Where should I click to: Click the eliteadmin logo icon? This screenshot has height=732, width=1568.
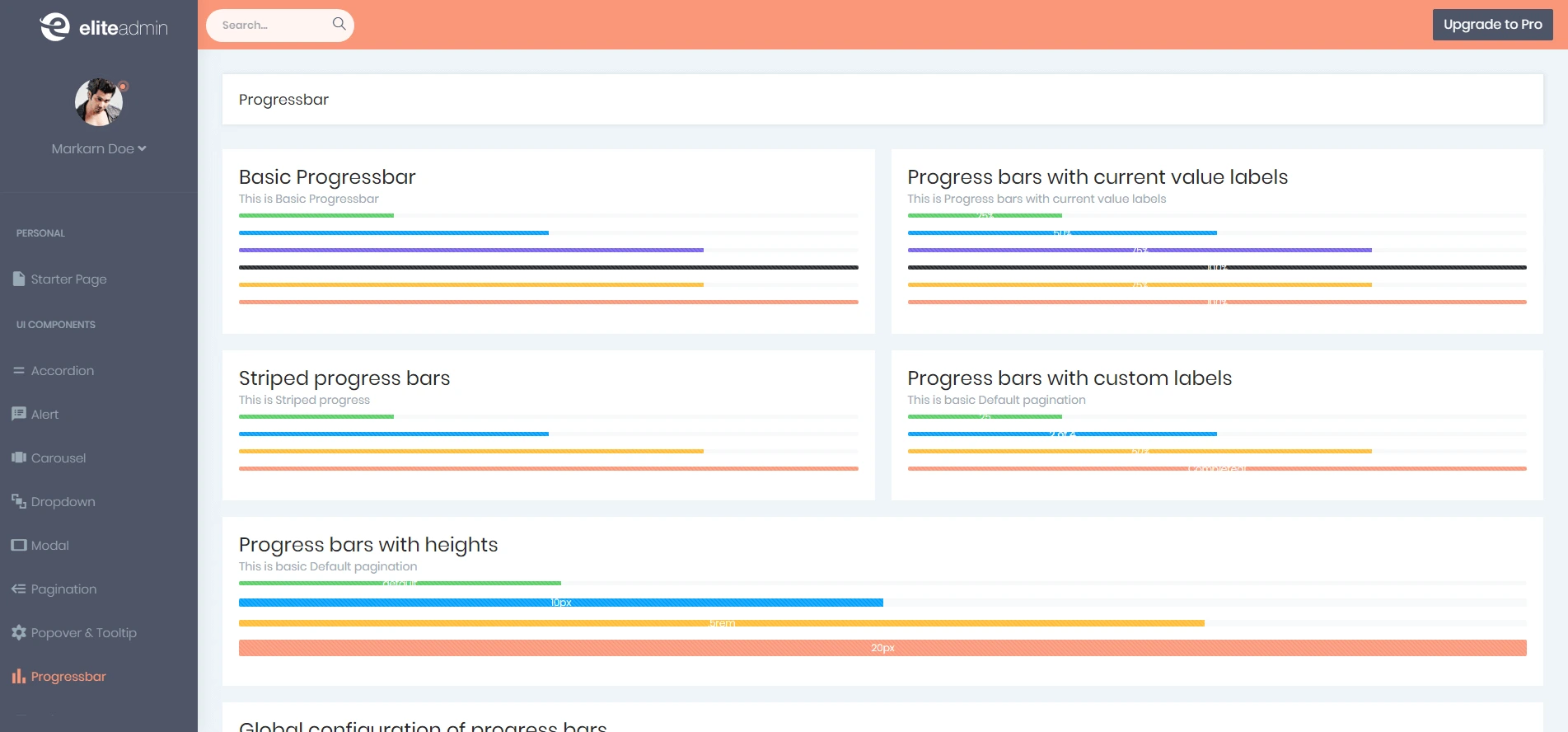click(55, 26)
